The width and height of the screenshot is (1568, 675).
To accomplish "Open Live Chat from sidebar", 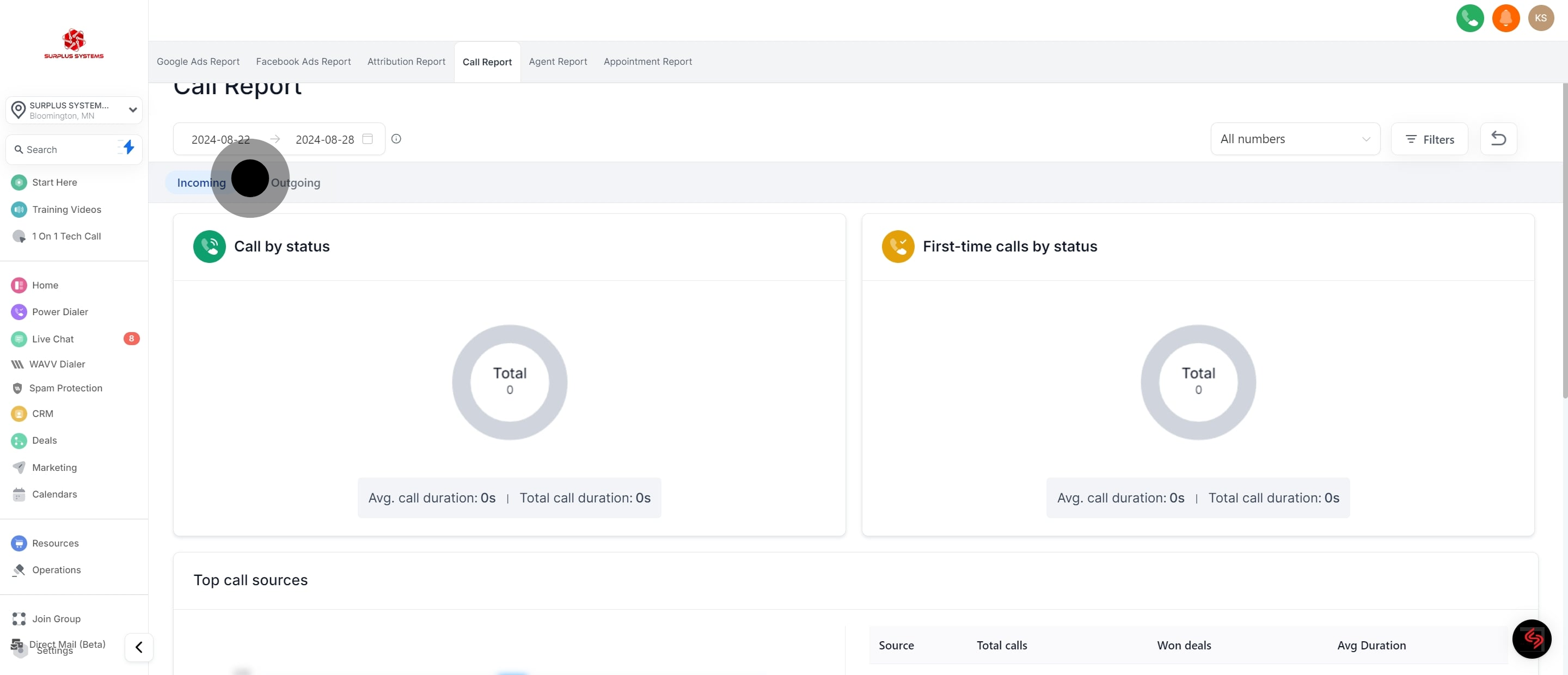I will click(52, 339).
